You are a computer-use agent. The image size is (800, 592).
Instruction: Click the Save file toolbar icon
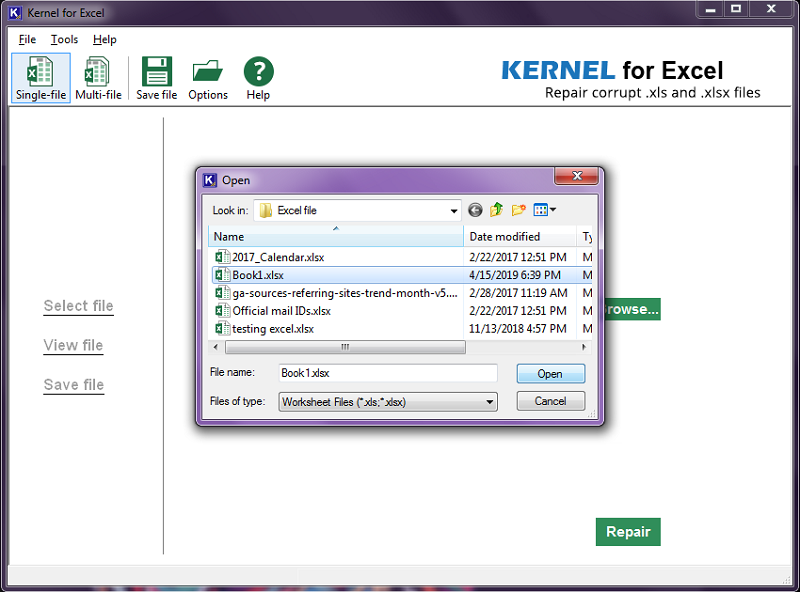point(157,71)
